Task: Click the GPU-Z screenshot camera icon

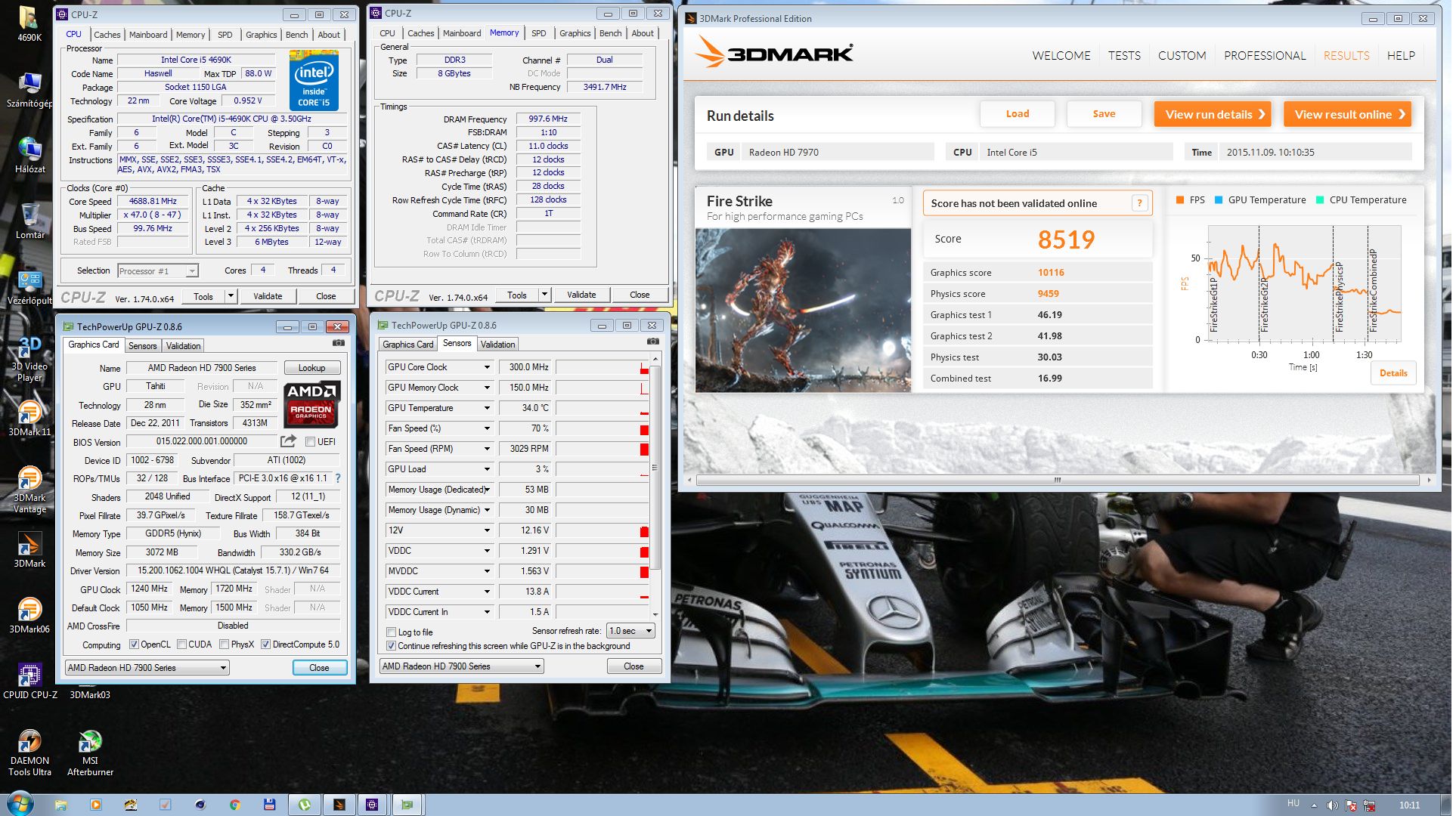Action: pyautogui.click(x=338, y=343)
